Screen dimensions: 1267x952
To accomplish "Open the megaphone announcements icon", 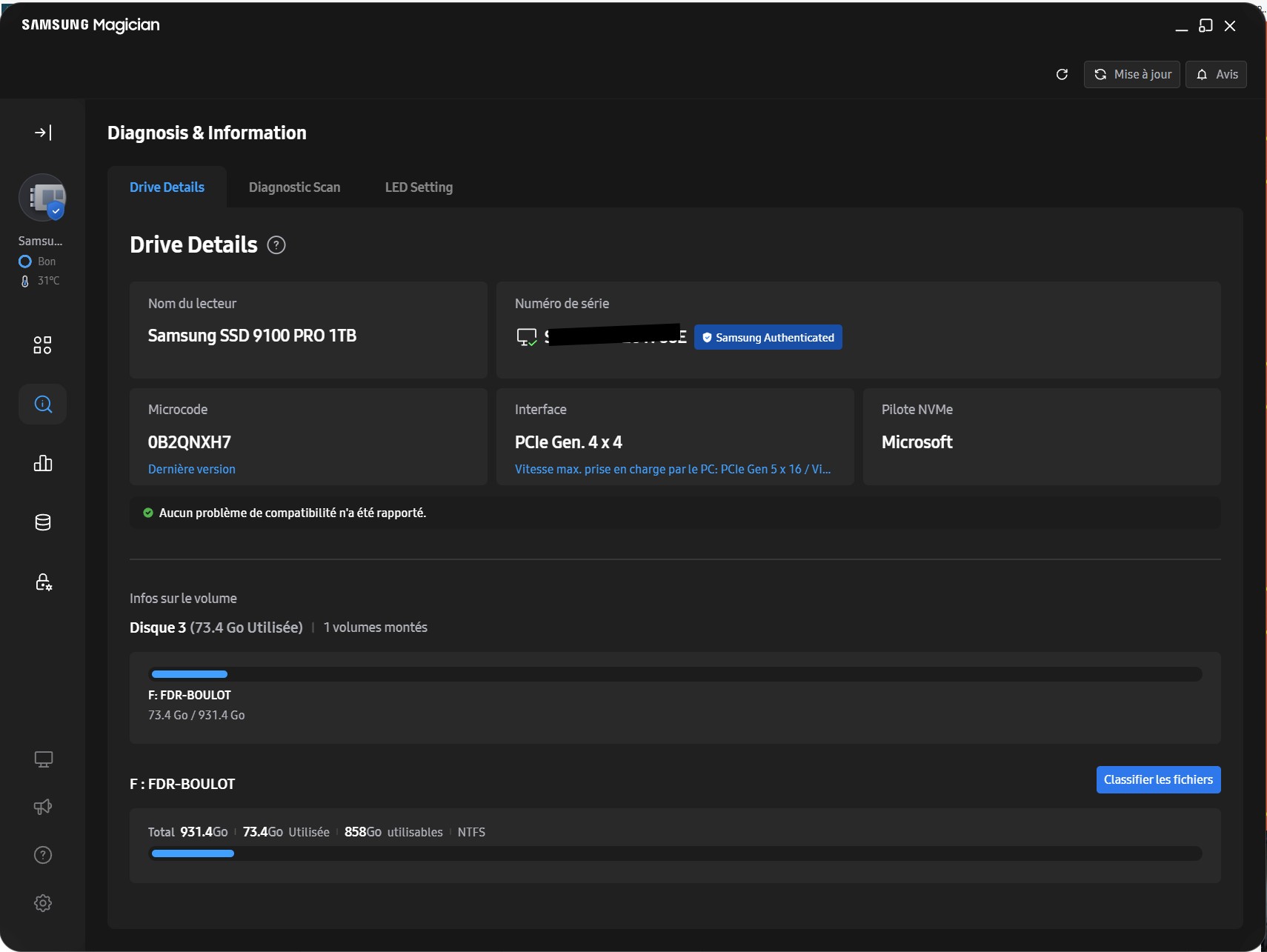I will [43, 807].
